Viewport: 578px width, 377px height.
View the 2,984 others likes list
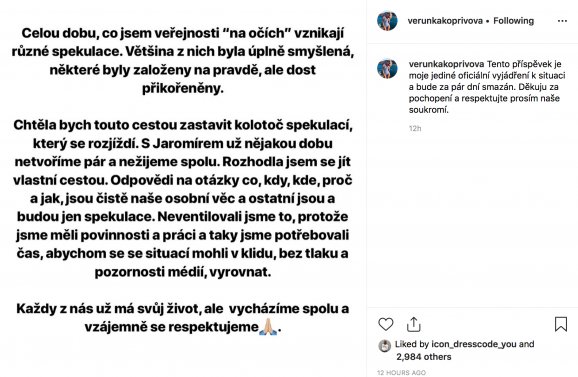(x=424, y=357)
